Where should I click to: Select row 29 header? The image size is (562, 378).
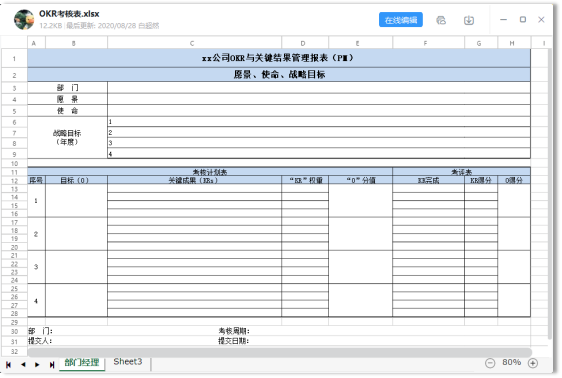14,322
